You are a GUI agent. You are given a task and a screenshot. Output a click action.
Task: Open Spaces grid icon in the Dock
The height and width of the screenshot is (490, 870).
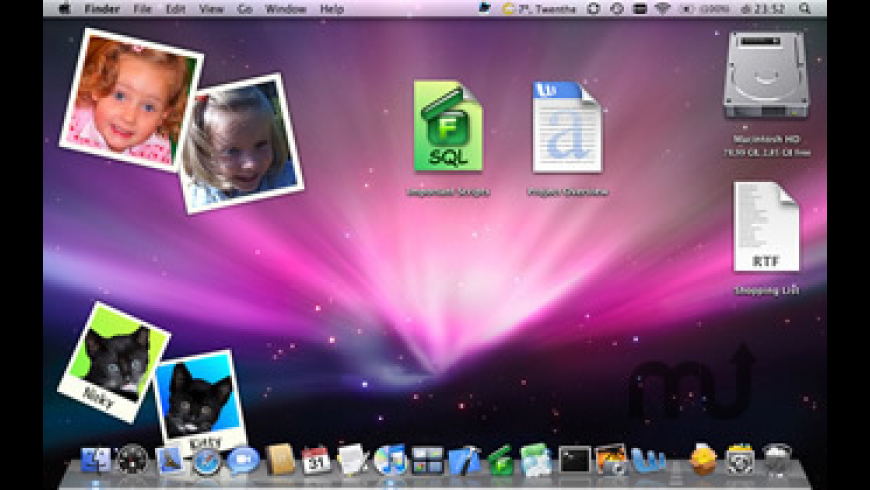(427, 460)
